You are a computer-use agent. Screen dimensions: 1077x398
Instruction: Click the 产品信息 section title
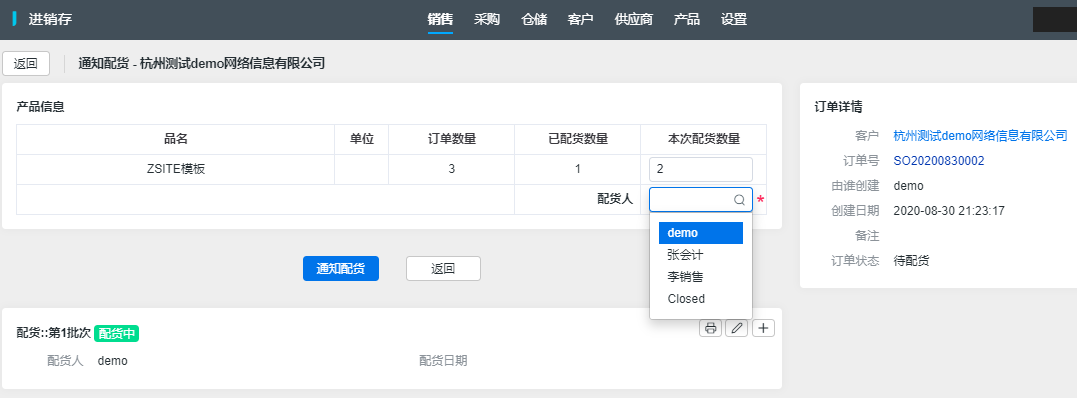coord(41,107)
